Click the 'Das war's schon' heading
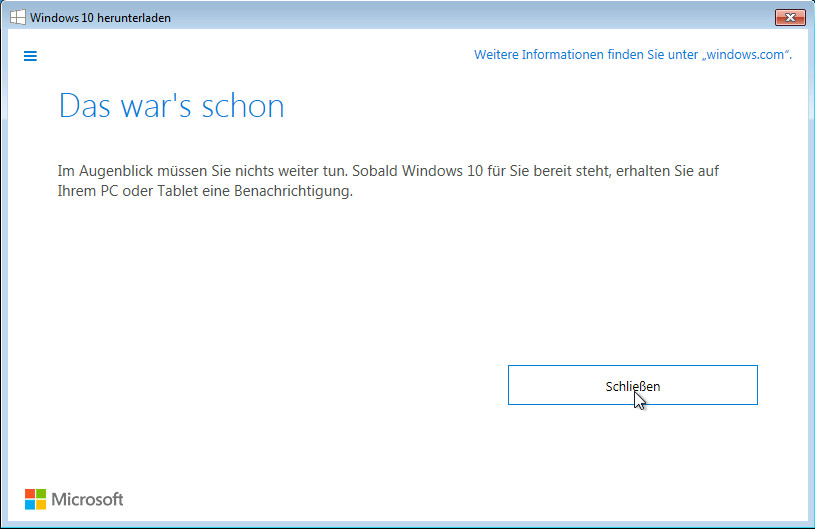The height and width of the screenshot is (529, 815). (x=172, y=106)
